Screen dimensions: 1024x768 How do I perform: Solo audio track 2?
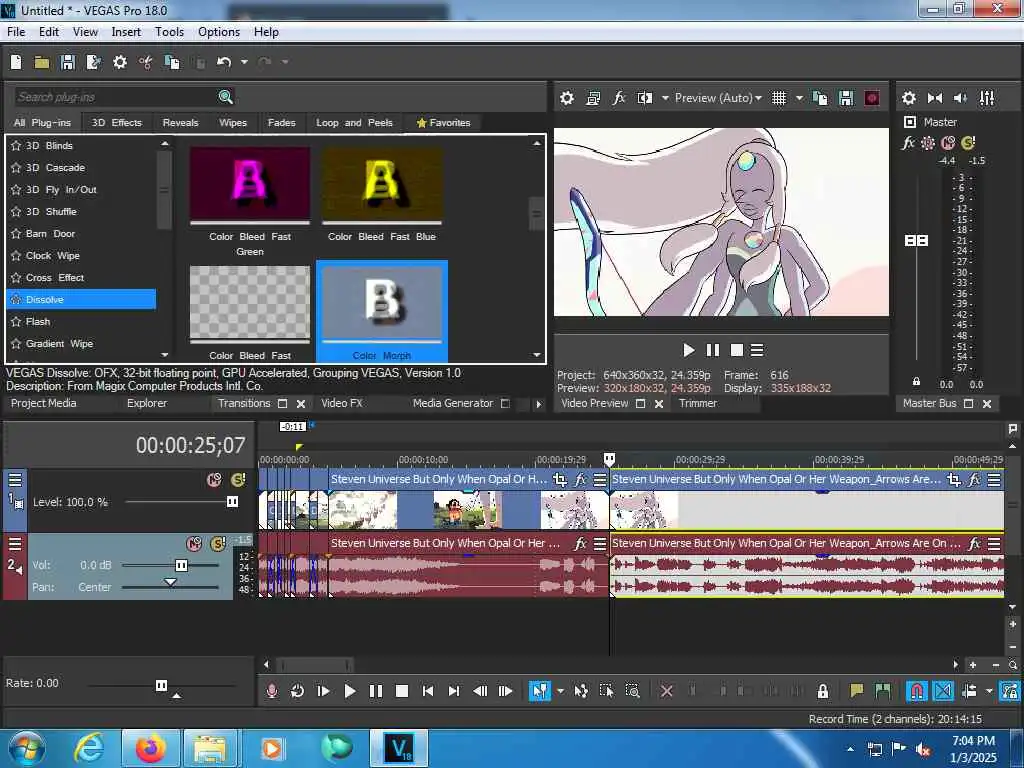click(x=218, y=543)
